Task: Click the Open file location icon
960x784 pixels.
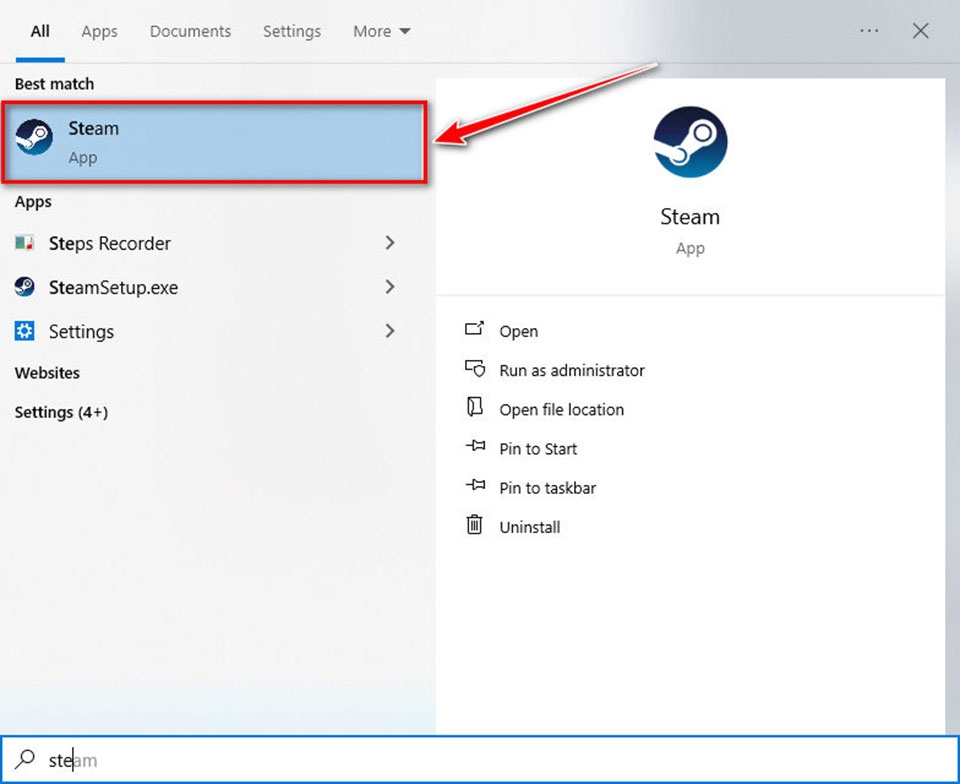Action: coord(475,408)
